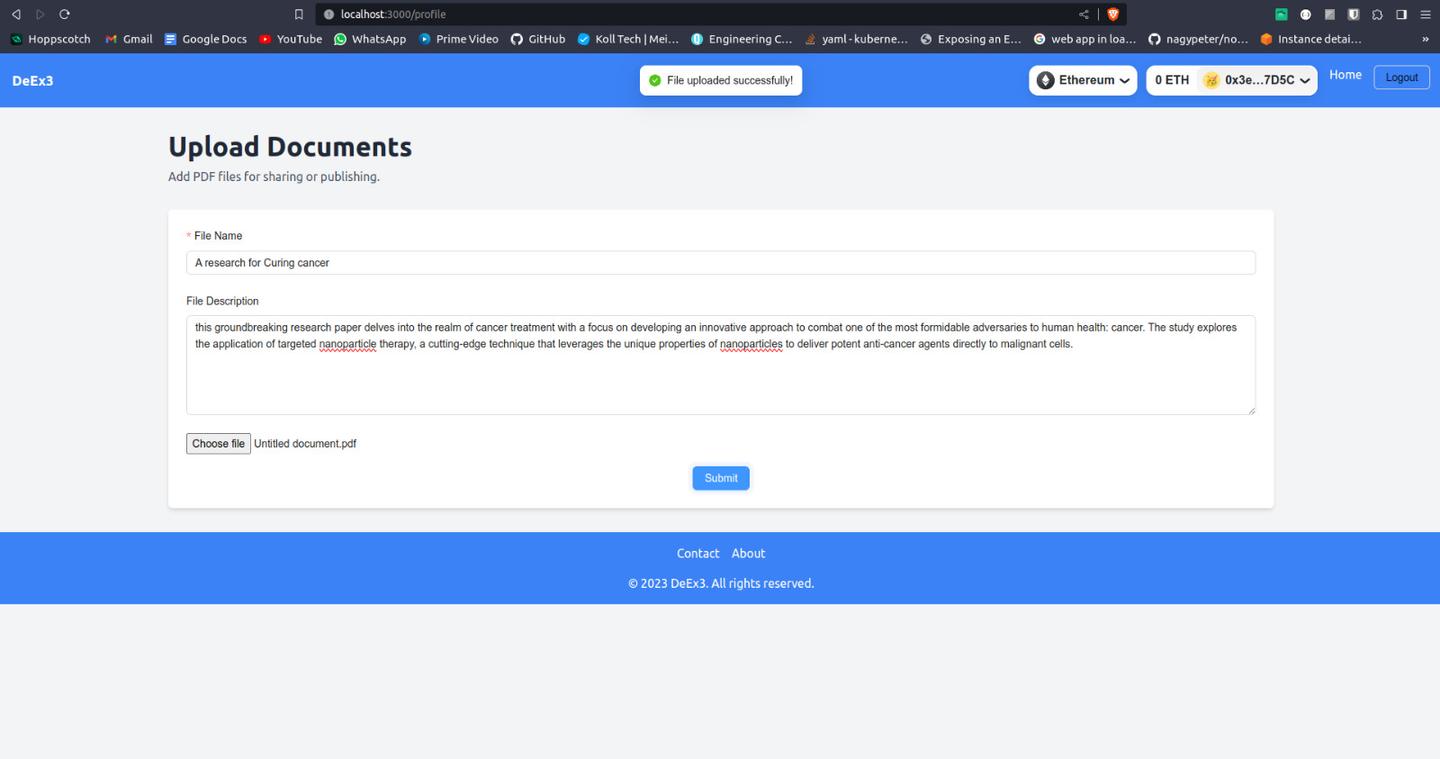The height and width of the screenshot is (759, 1440).
Task: Open the GitHub bookmark
Action: (538, 39)
